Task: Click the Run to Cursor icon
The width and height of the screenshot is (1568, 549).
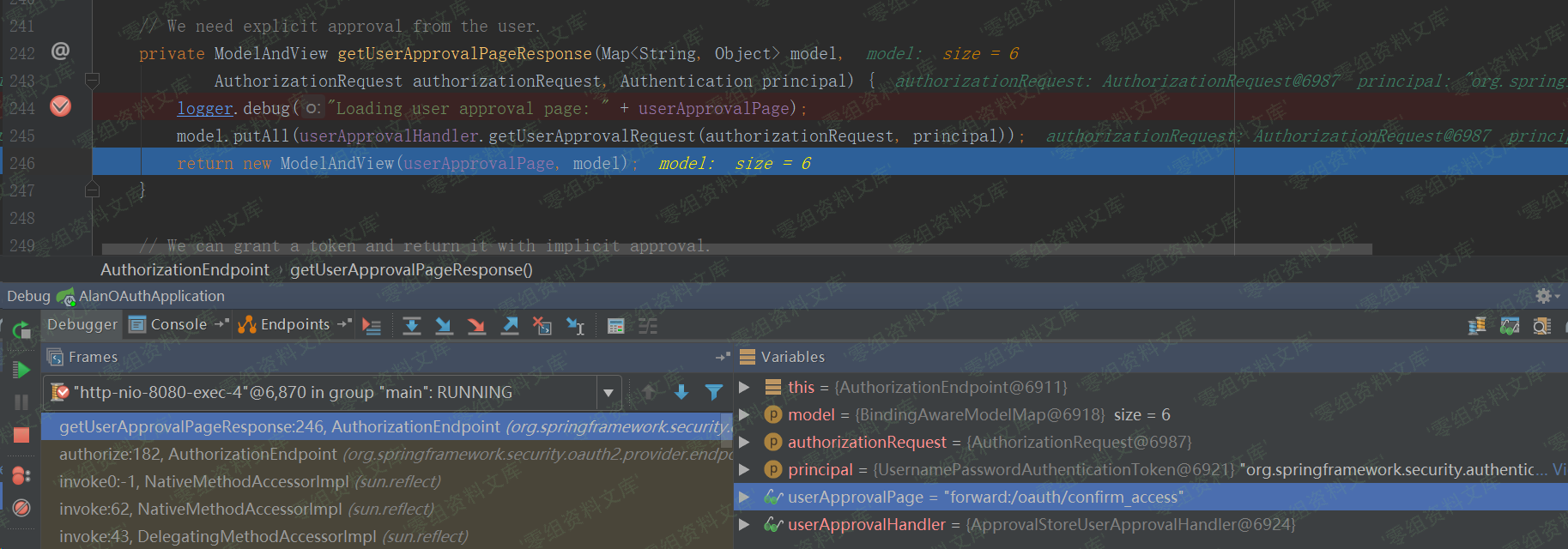Action: [x=575, y=326]
